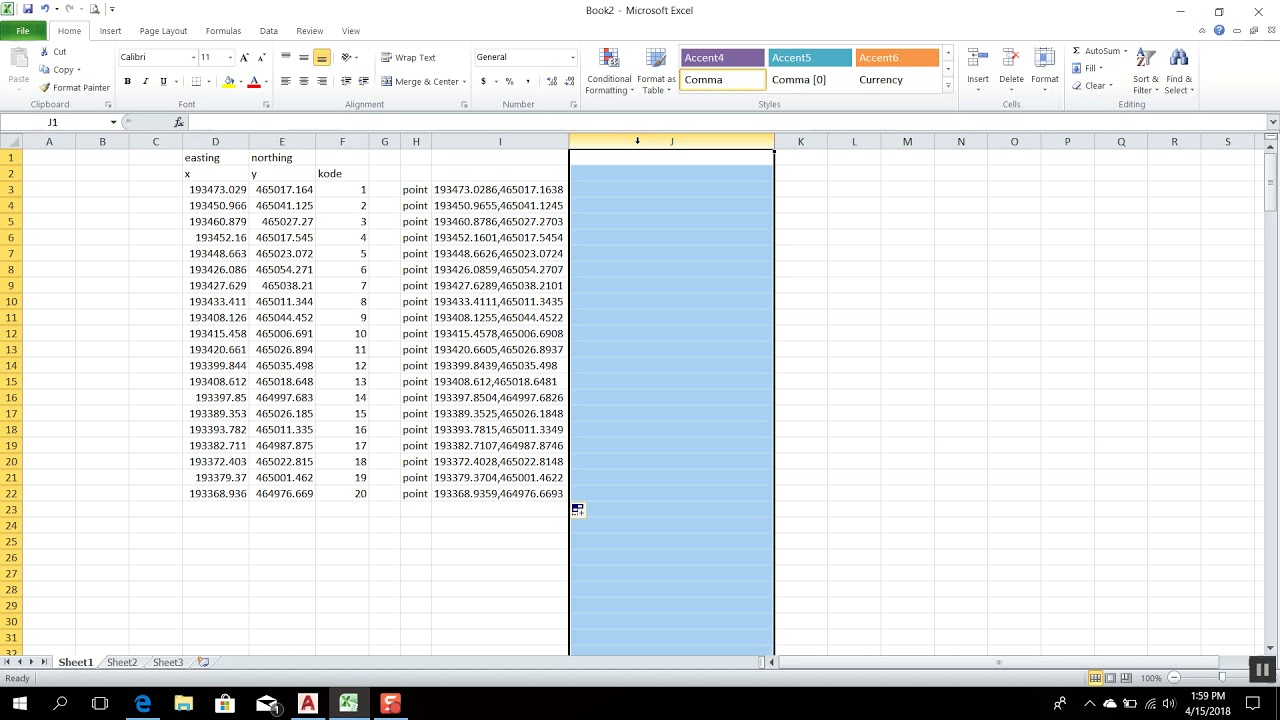Image resolution: width=1280 pixels, height=720 pixels.
Task: Apply Accent6 cell style
Action: 897,57
